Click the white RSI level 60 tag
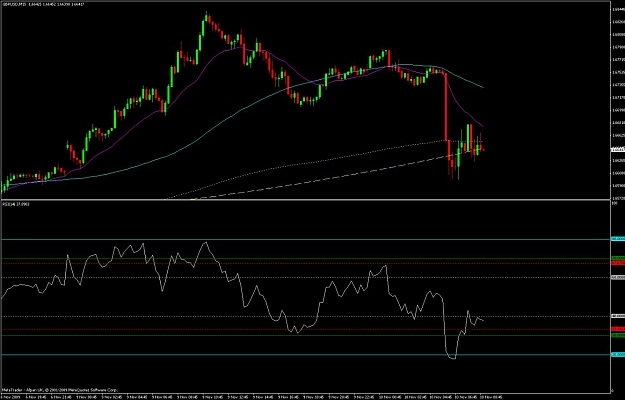This screenshot has width=625, height=400. 618,277
